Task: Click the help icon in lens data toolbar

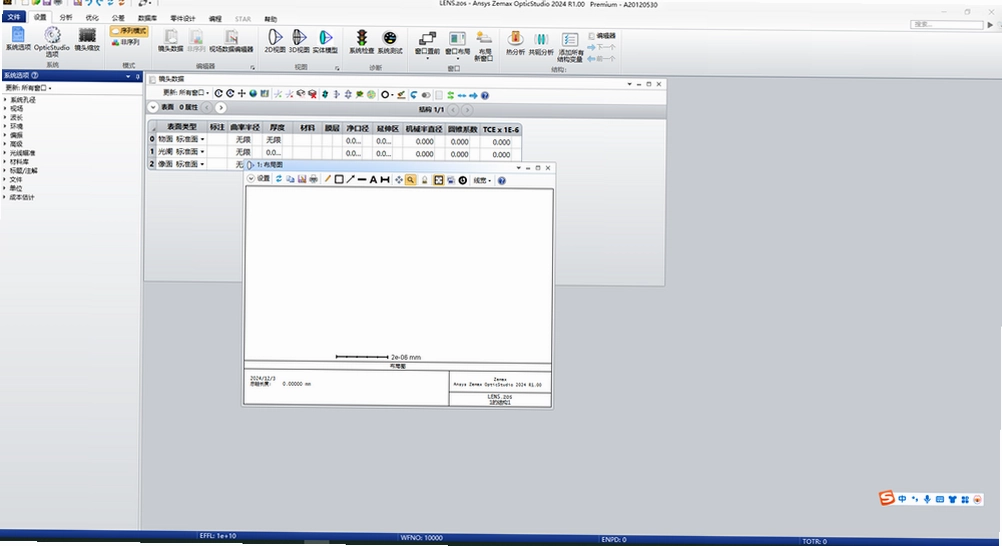Action: coord(485,95)
